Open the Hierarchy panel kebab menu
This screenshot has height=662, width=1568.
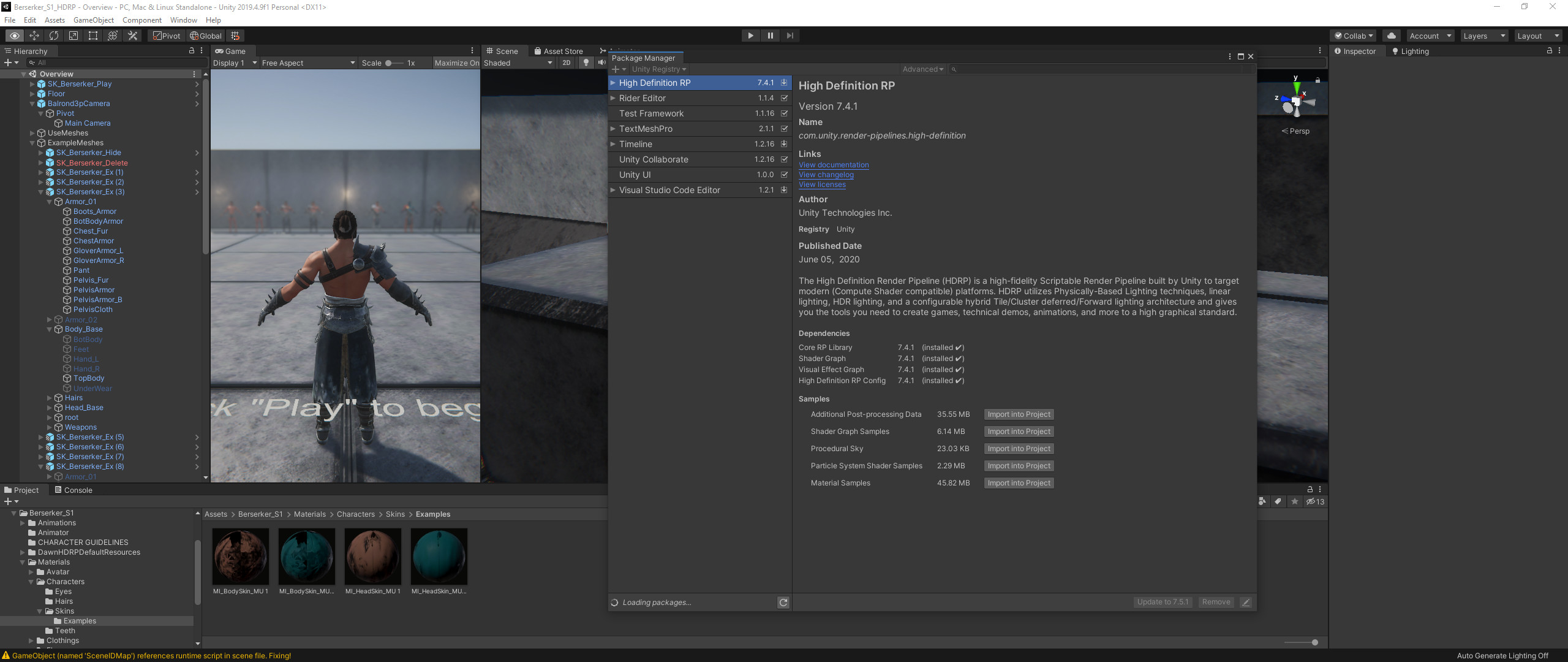click(203, 51)
